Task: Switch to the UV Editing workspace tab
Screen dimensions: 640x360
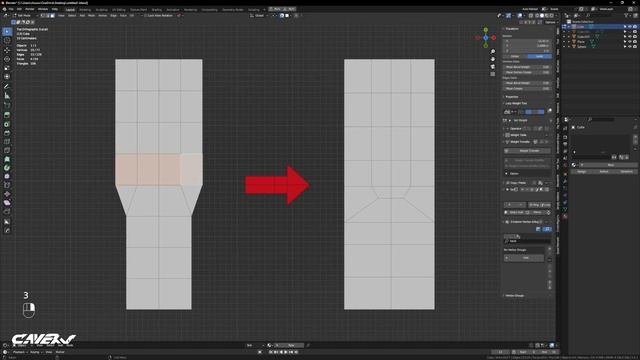Action: tap(119, 9)
